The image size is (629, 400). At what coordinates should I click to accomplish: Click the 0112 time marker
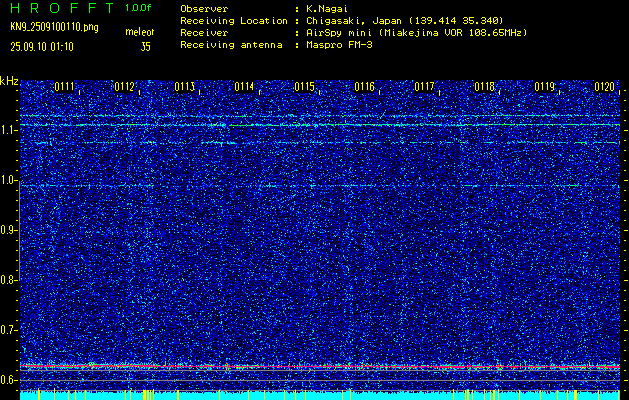(124, 87)
